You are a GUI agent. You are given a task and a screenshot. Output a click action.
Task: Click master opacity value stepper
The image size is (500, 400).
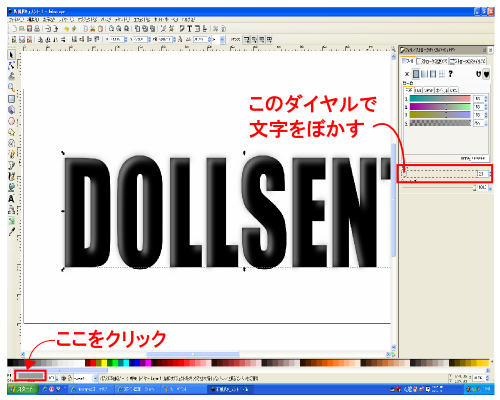(x=490, y=188)
